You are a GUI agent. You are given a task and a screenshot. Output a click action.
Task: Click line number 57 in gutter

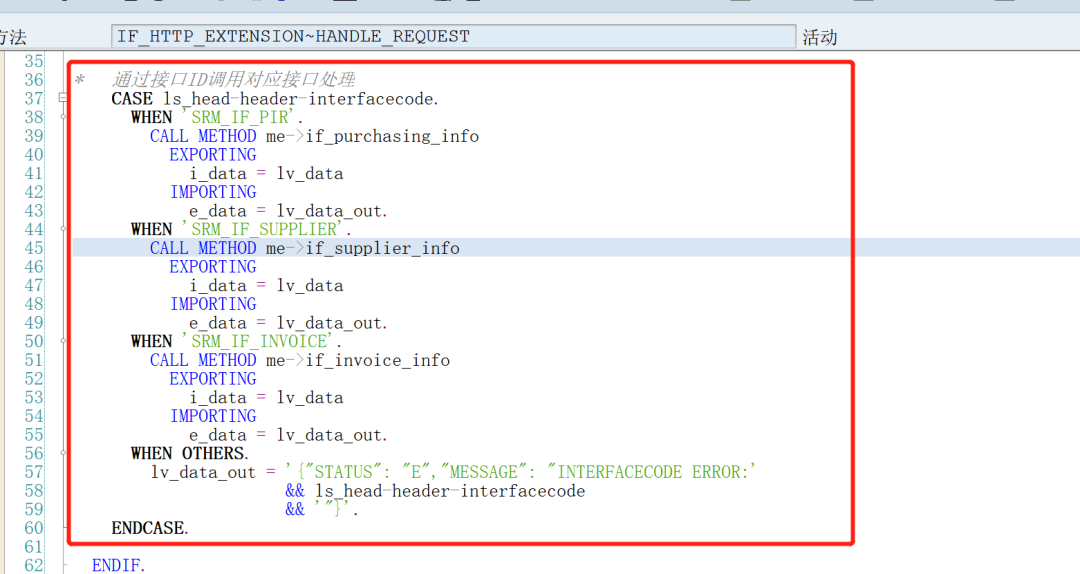(x=34, y=472)
